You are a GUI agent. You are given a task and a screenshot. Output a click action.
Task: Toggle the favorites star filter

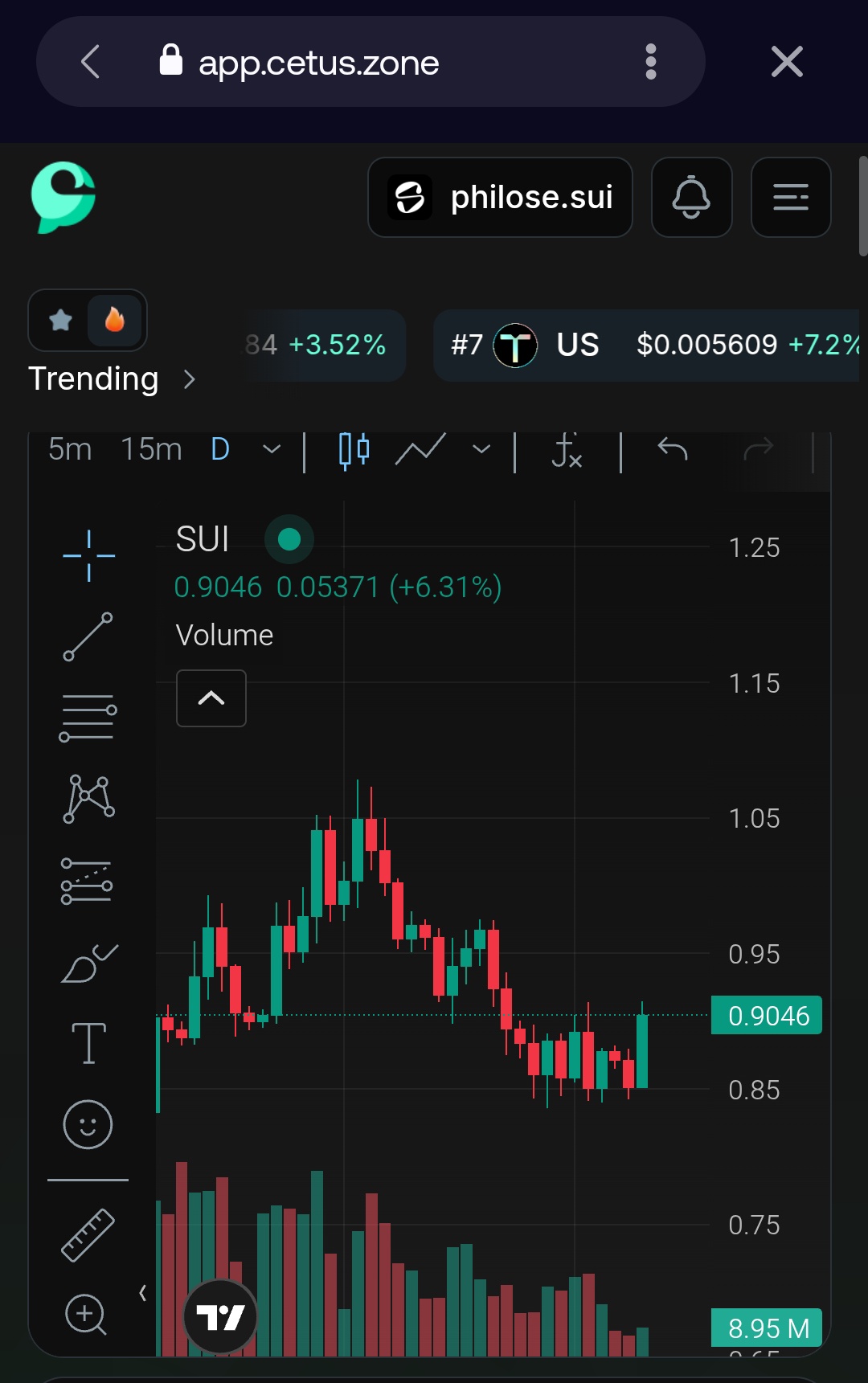point(61,321)
